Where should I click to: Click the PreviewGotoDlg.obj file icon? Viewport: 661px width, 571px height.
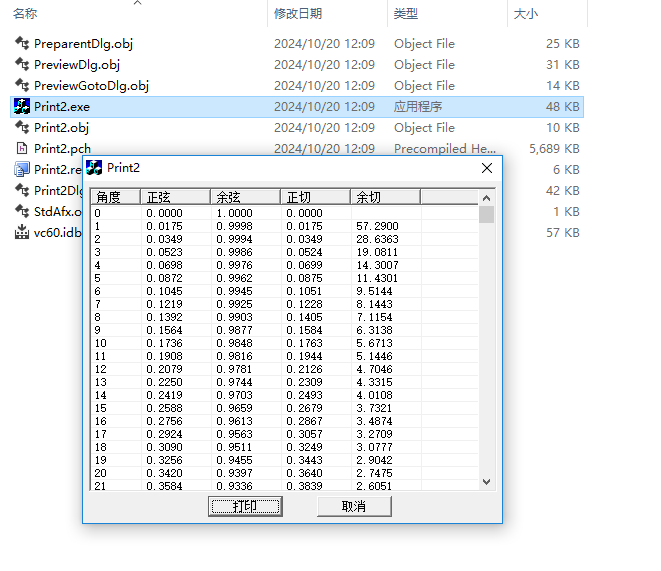(x=22, y=86)
